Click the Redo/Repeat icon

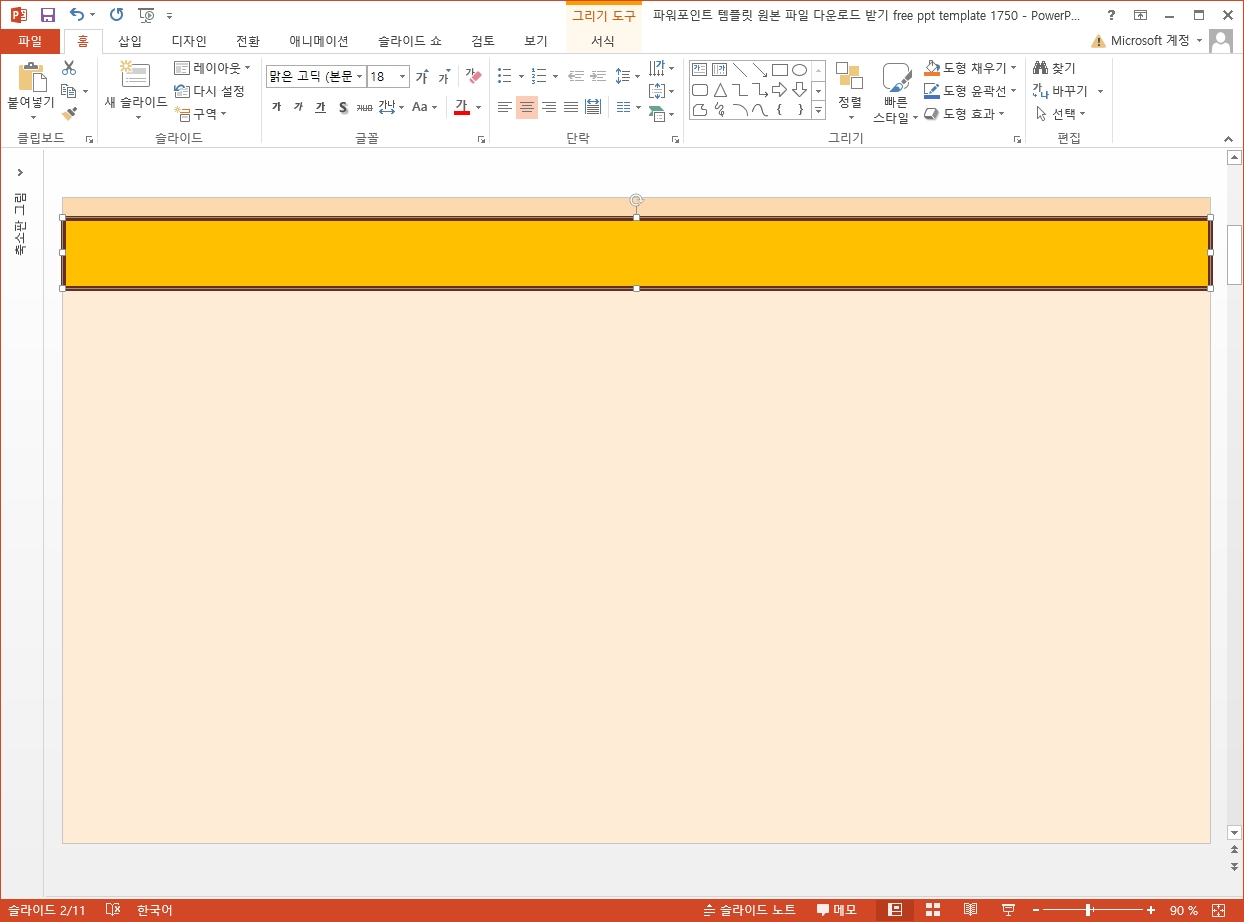point(116,15)
